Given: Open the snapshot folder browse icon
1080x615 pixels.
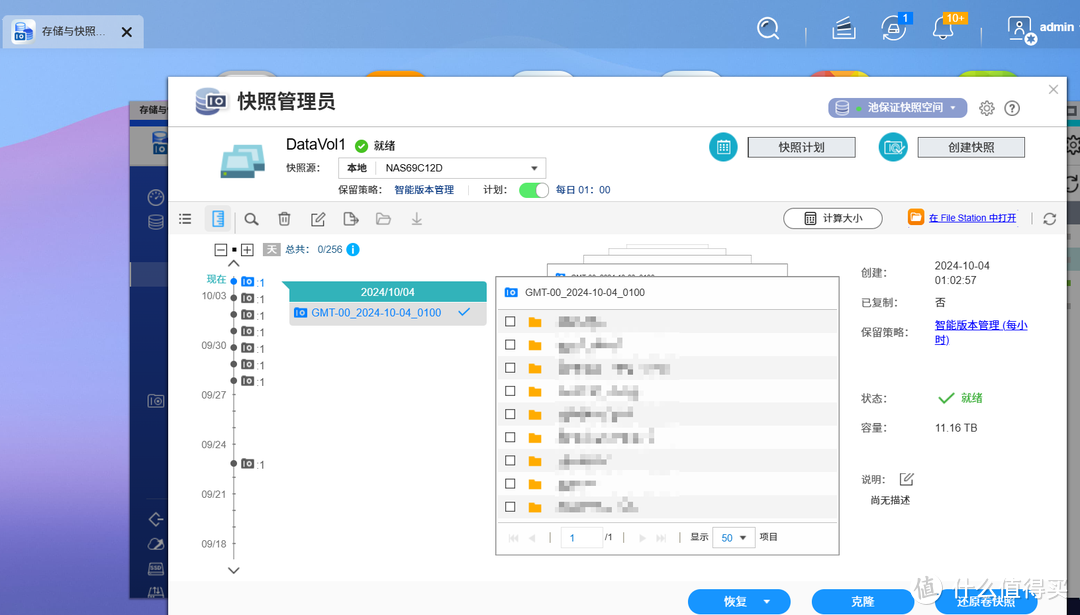Looking at the screenshot, I should [384, 218].
